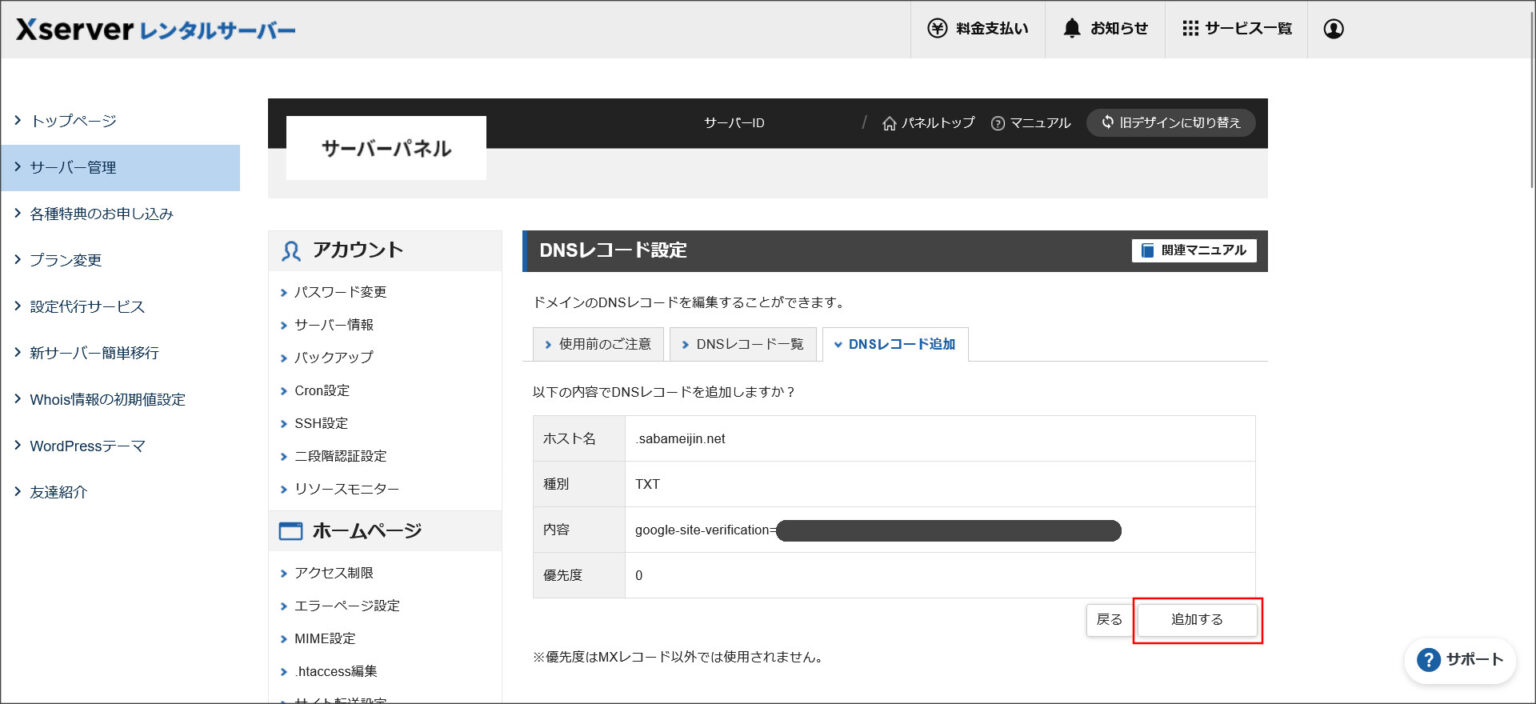Click the home icon for Panel Top
Viewport: 1536px width, 704px height.
[x=889, y=123]
